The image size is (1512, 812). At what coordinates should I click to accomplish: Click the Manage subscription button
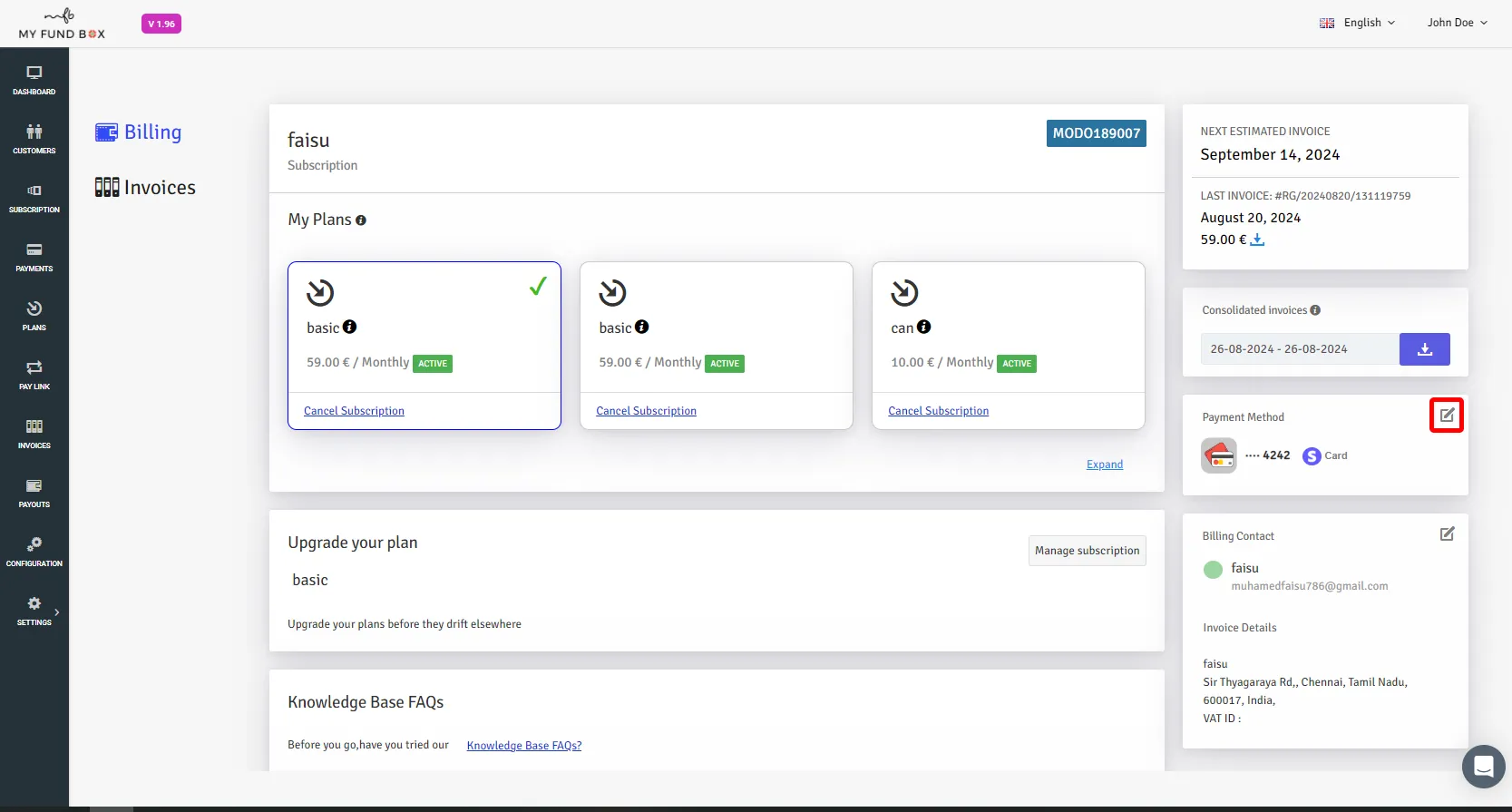pyautogui.click(x=1088, y=551)
